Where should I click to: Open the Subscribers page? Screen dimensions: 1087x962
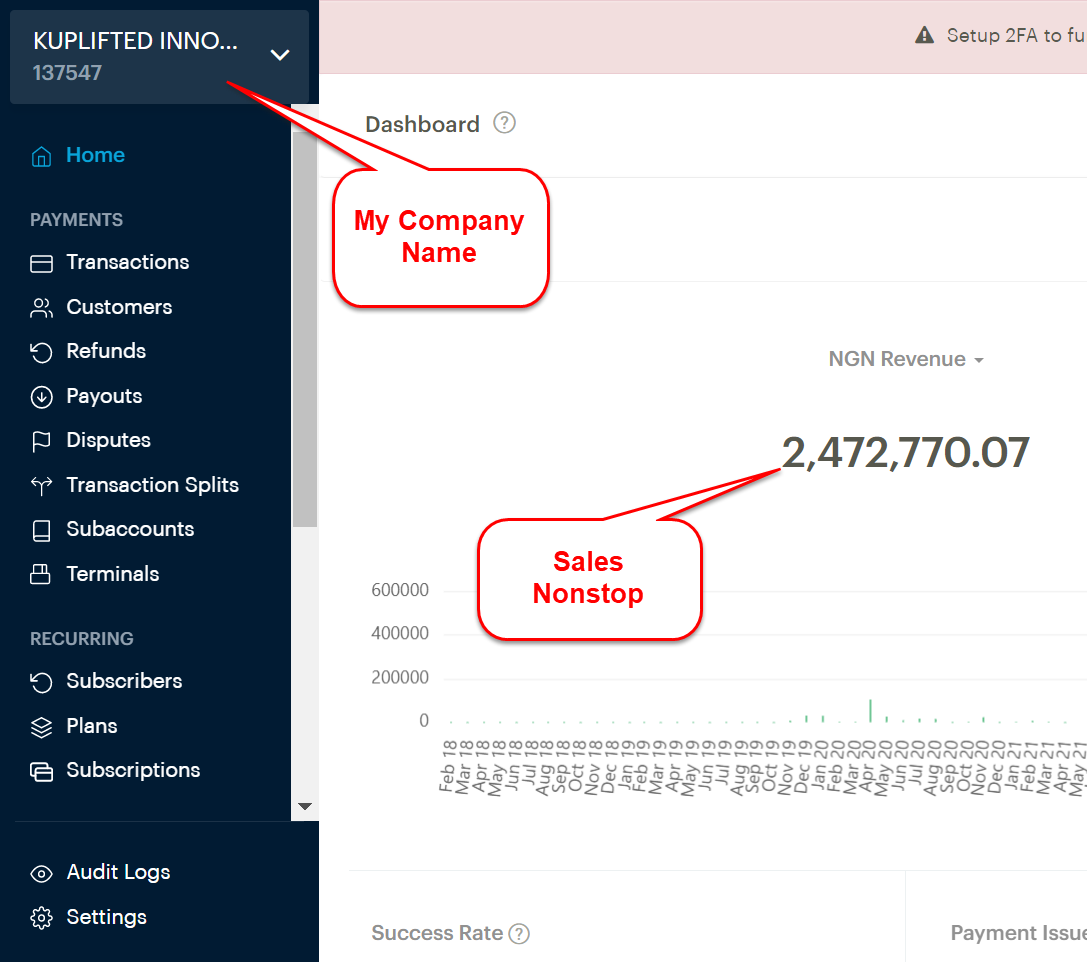click(124, 682)
